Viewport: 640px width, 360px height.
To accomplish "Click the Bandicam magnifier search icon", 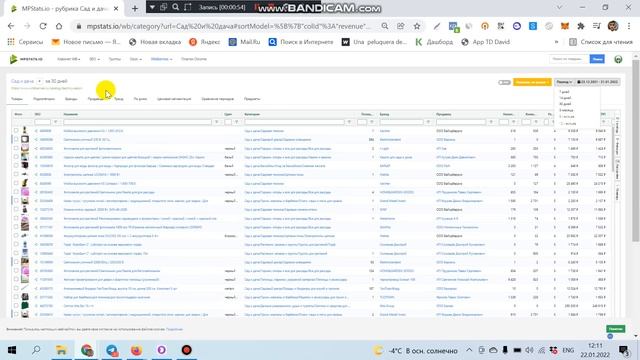I will pyautogui.click(x=176, y=7).
